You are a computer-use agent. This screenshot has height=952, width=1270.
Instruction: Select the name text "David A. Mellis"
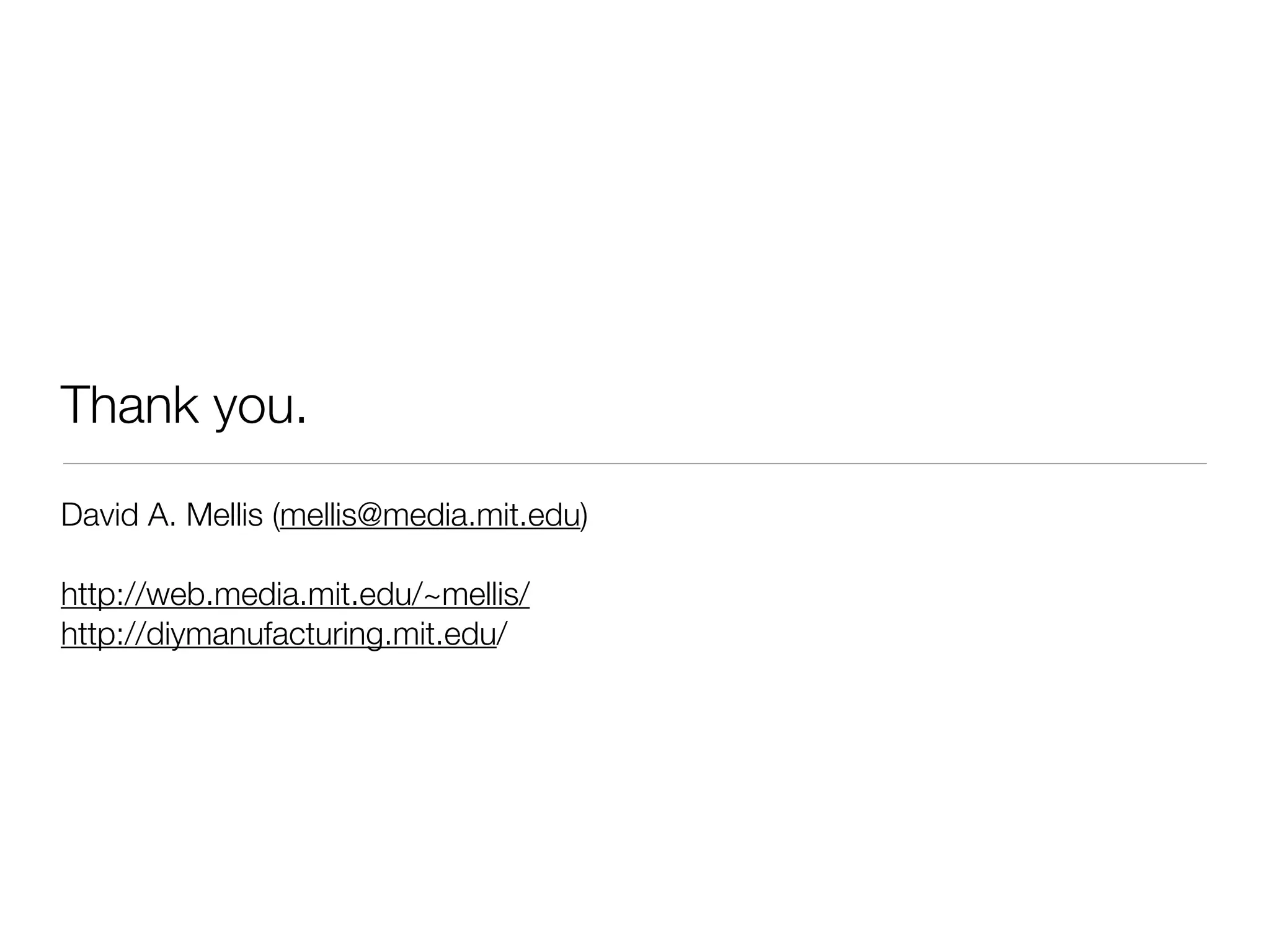point(162,515)
